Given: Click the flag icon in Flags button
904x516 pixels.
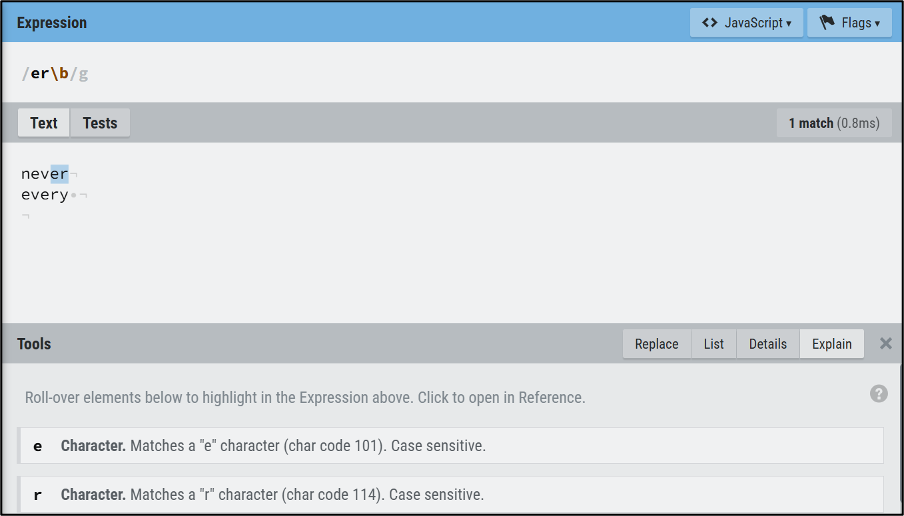Looking at the screenshot, I should click(x=827, y=22).
